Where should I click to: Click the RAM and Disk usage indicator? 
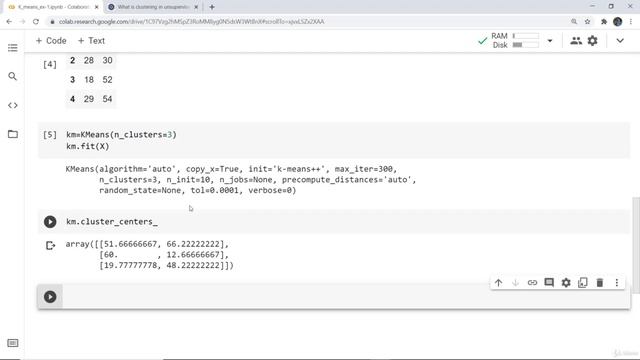(515, 40)
